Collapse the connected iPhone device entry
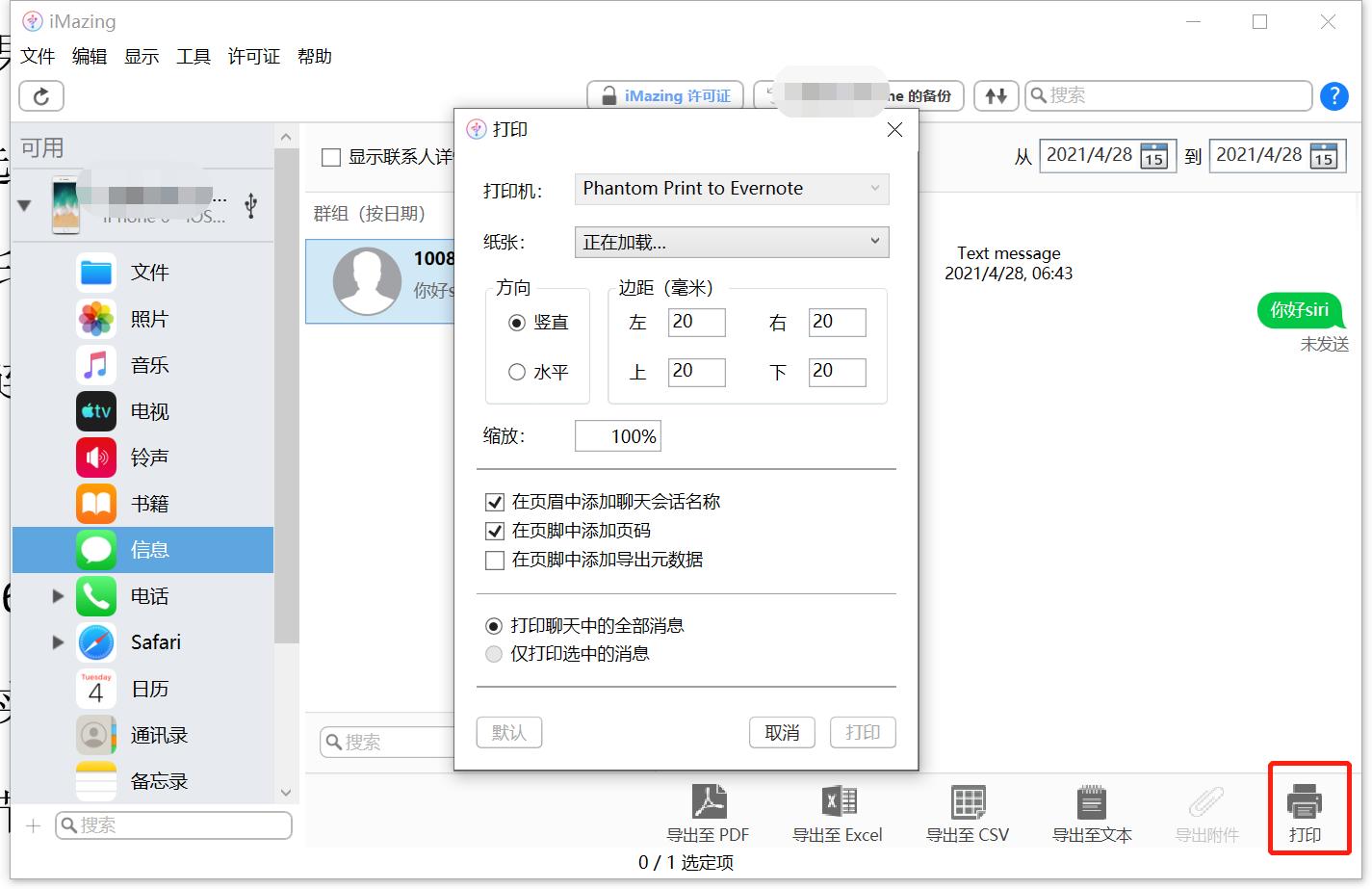The image size is (1372, 889). 23,203
